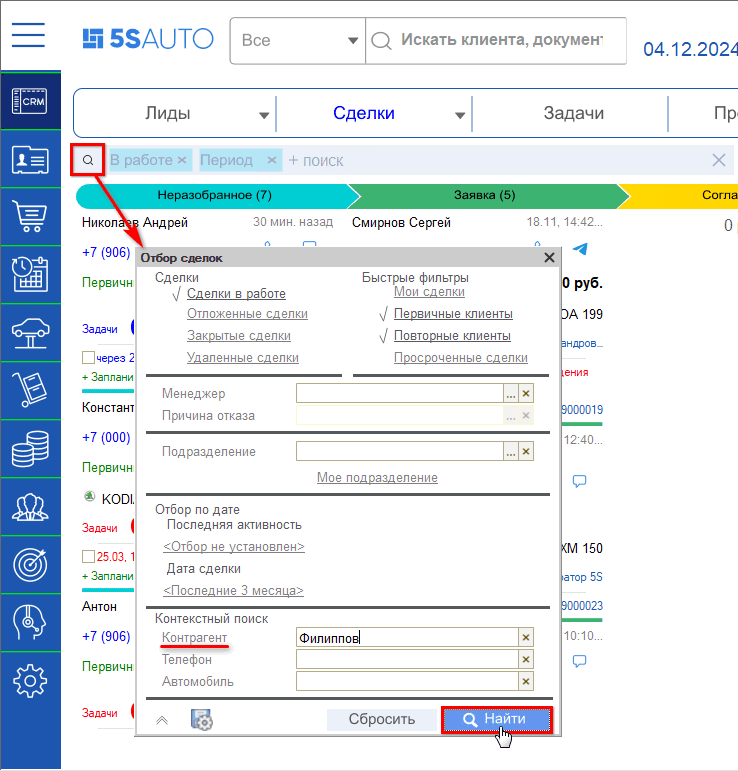This screenshot has width=738, height=771.
Task: Open the calendar schedule sidebar icon
Action: [30, 274]
